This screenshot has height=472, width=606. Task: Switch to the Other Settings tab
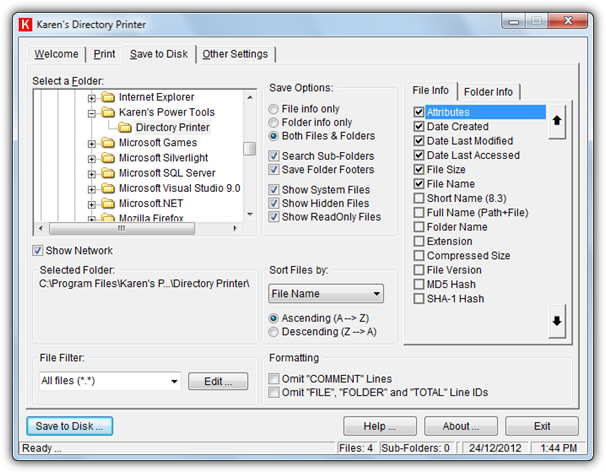click(235, 54)
